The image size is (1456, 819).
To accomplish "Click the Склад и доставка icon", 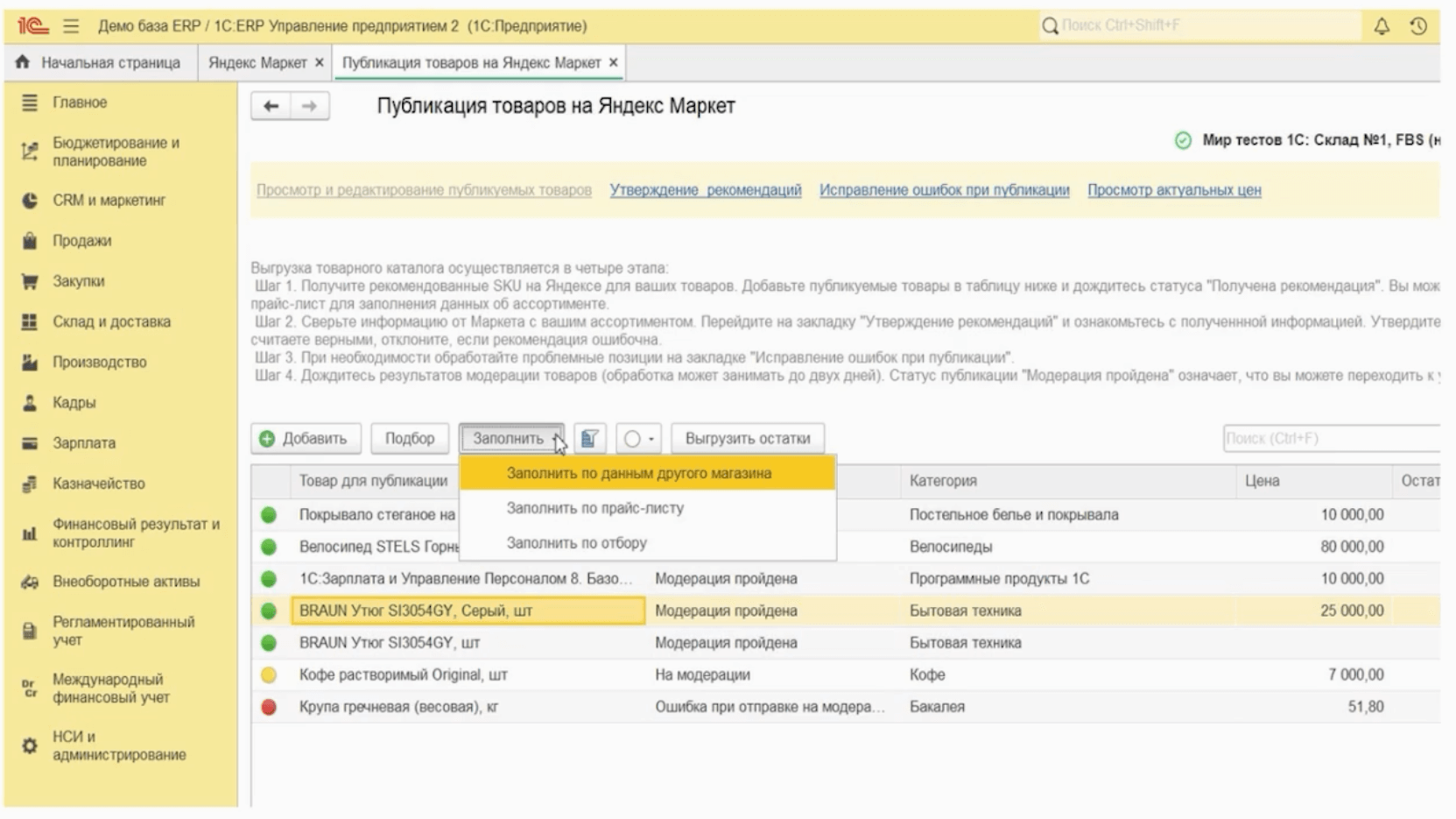I will [30, 321].
